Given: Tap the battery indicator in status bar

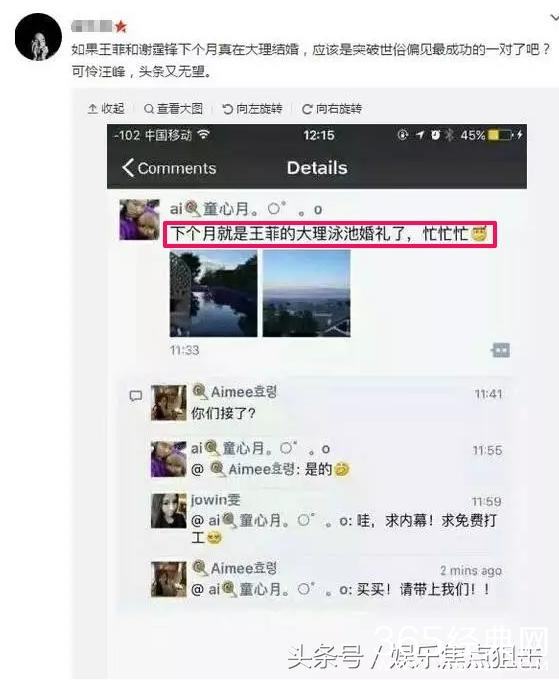Looking at the screenshot, I should click(x=500, y=135).
